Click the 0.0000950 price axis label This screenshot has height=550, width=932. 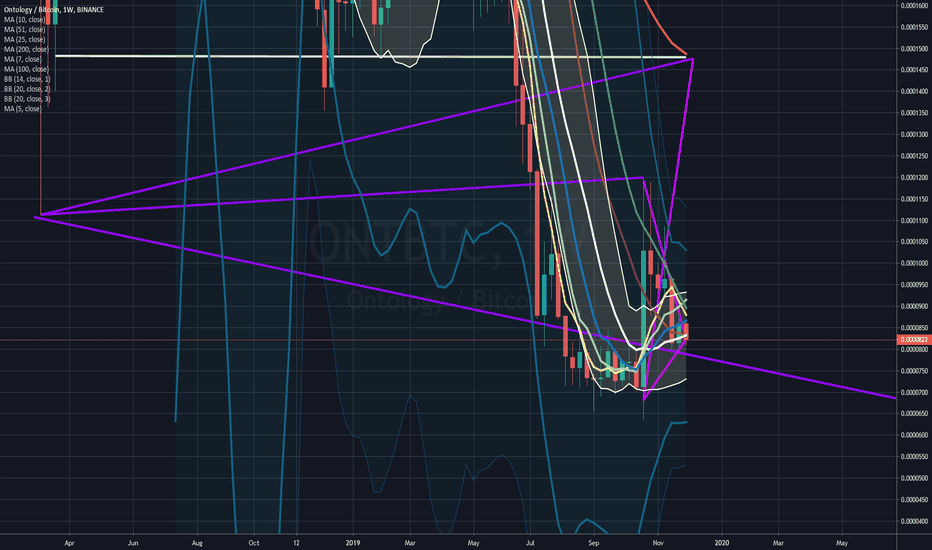tap(914, 285)
